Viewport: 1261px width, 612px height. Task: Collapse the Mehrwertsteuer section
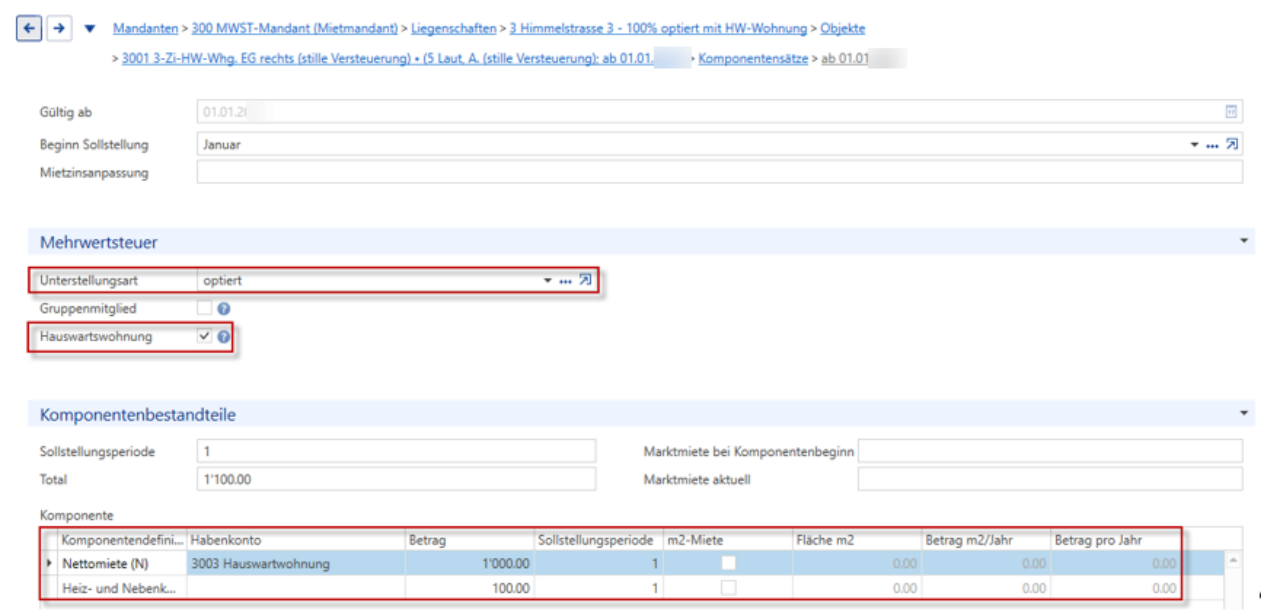click(1244, 241)
